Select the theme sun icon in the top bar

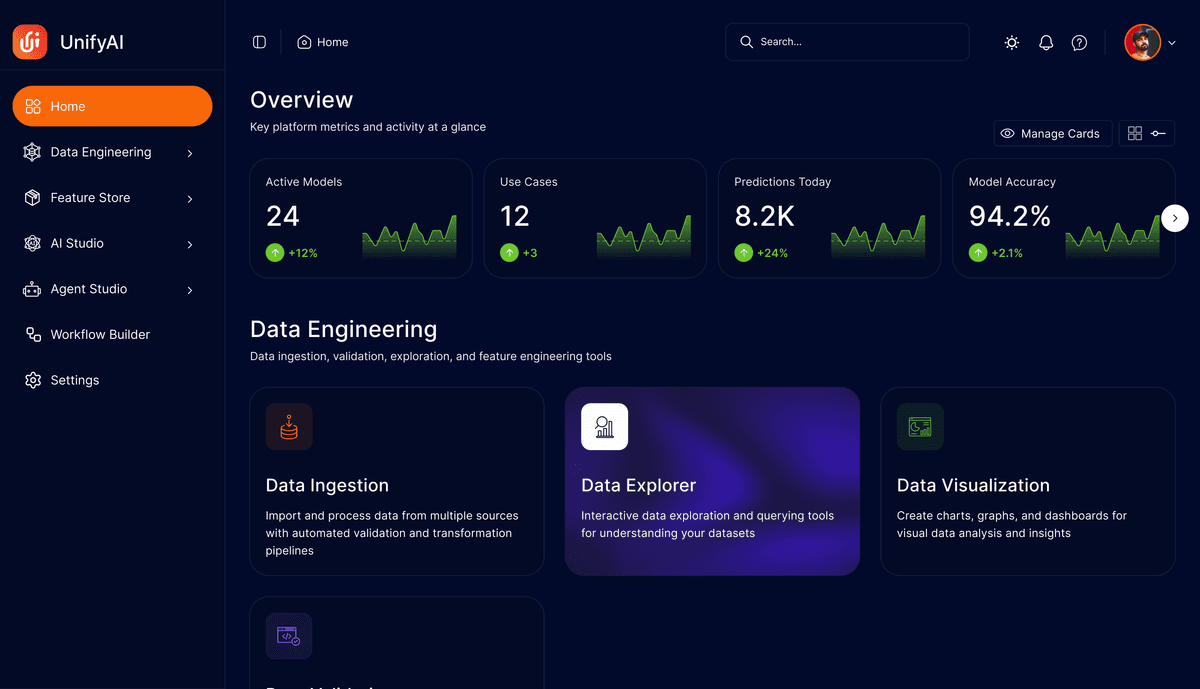tap(1011, 42)
